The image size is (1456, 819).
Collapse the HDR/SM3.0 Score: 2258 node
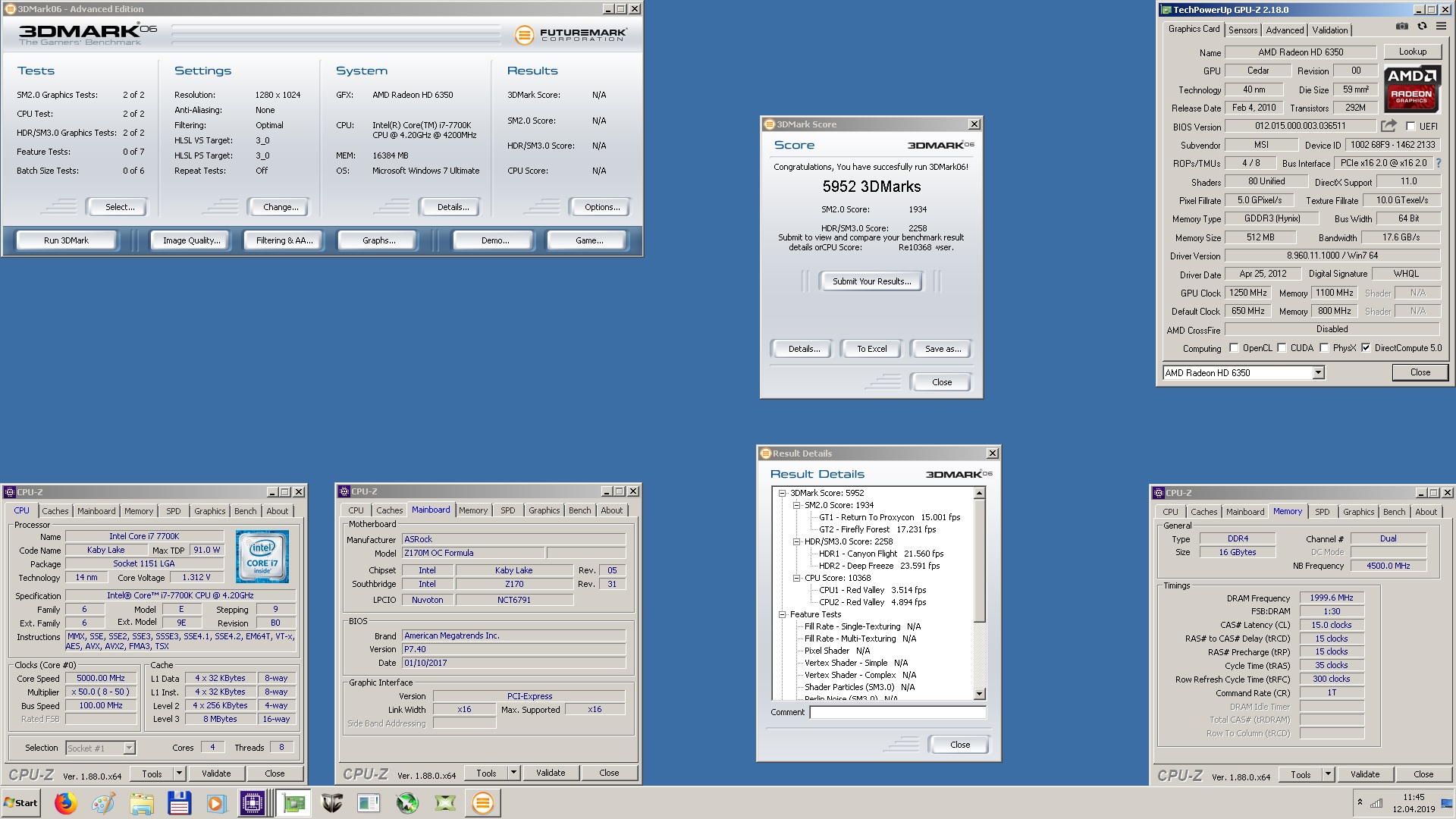click(x=796, y=541)
